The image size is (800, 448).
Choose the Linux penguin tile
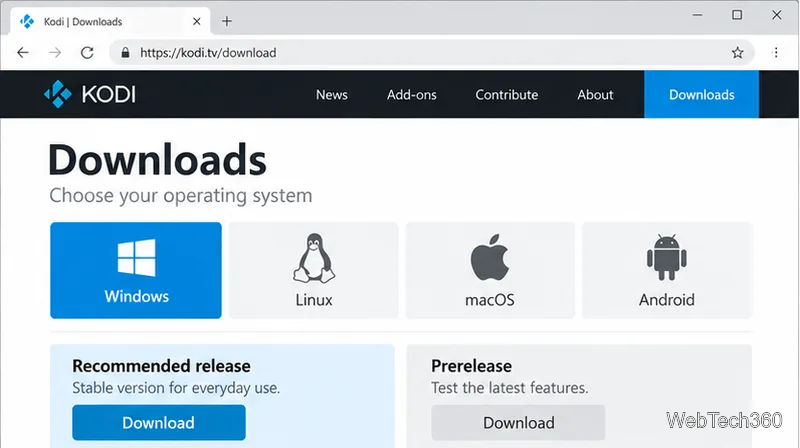(x=313, y=270)
